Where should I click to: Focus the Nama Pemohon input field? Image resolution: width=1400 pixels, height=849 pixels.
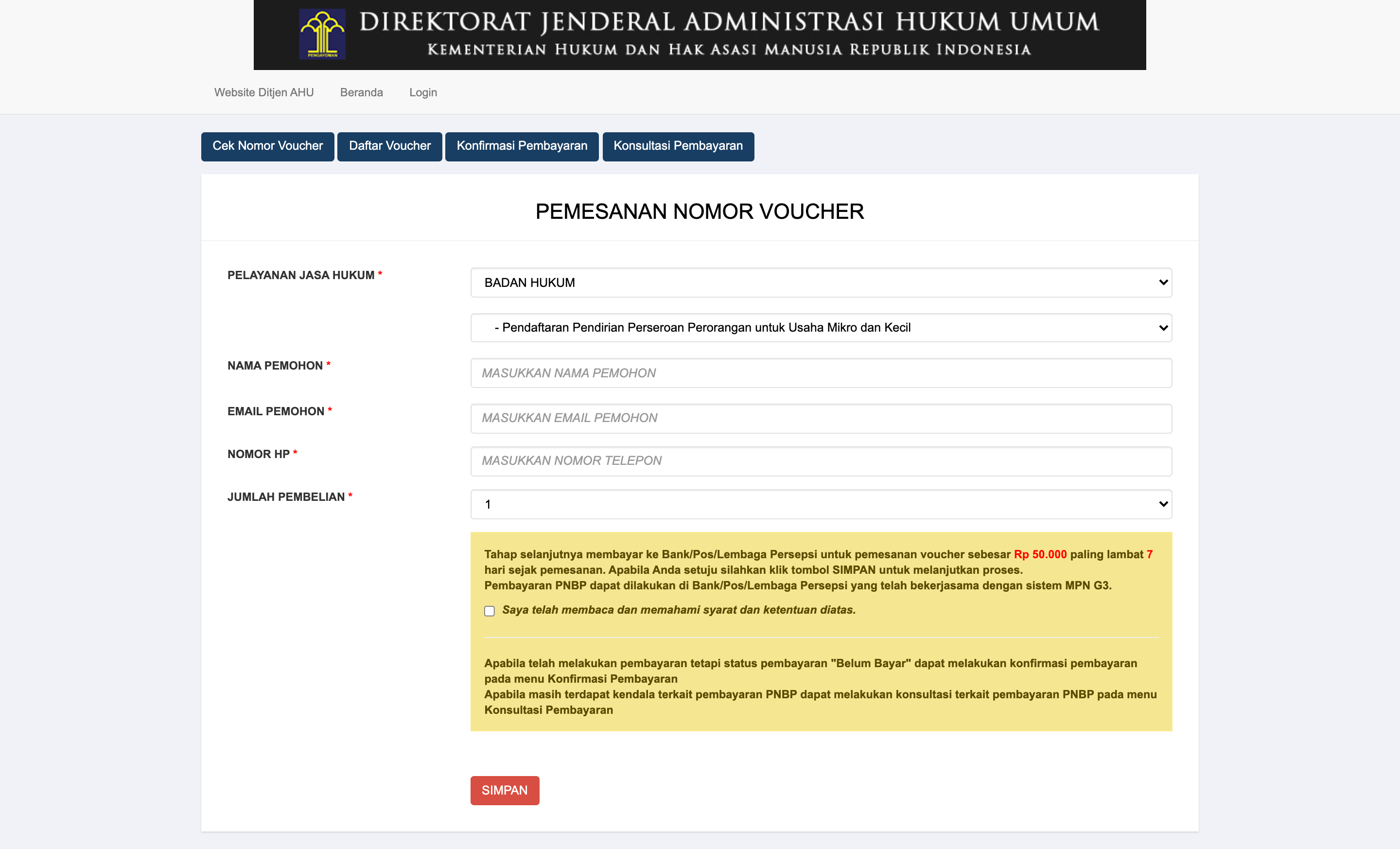[821, 373]
